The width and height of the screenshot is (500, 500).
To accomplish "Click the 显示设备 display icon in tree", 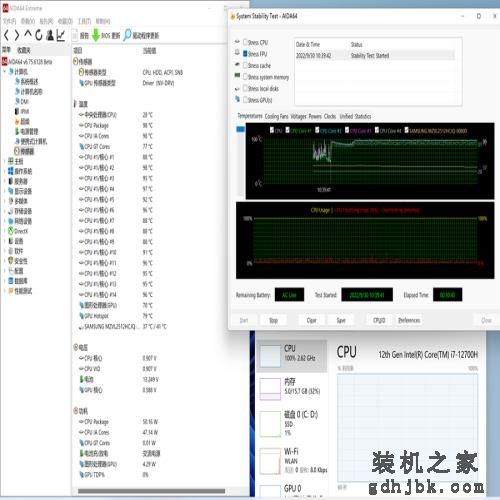I will click(11, 191).
